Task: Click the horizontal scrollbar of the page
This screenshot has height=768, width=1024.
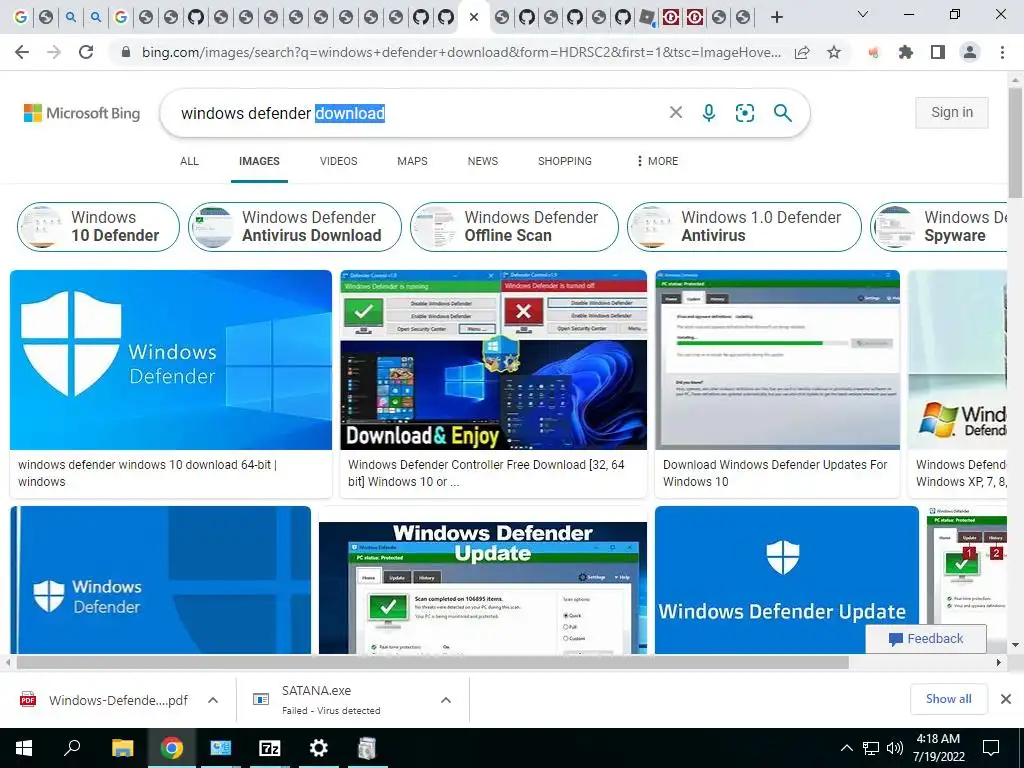Action: tap(432, 662)
